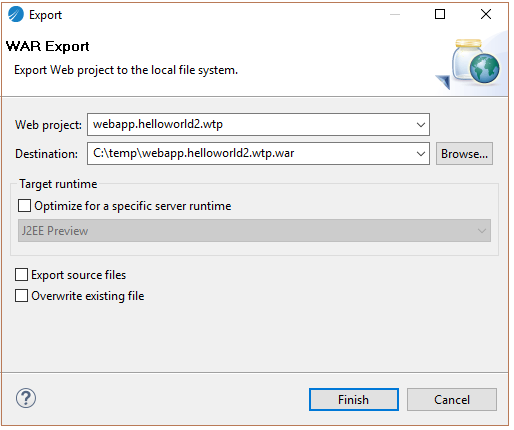This screenshot has width=514, height=430.
Task: Maximize the Export dialog window
Action: tap(440, 14)
